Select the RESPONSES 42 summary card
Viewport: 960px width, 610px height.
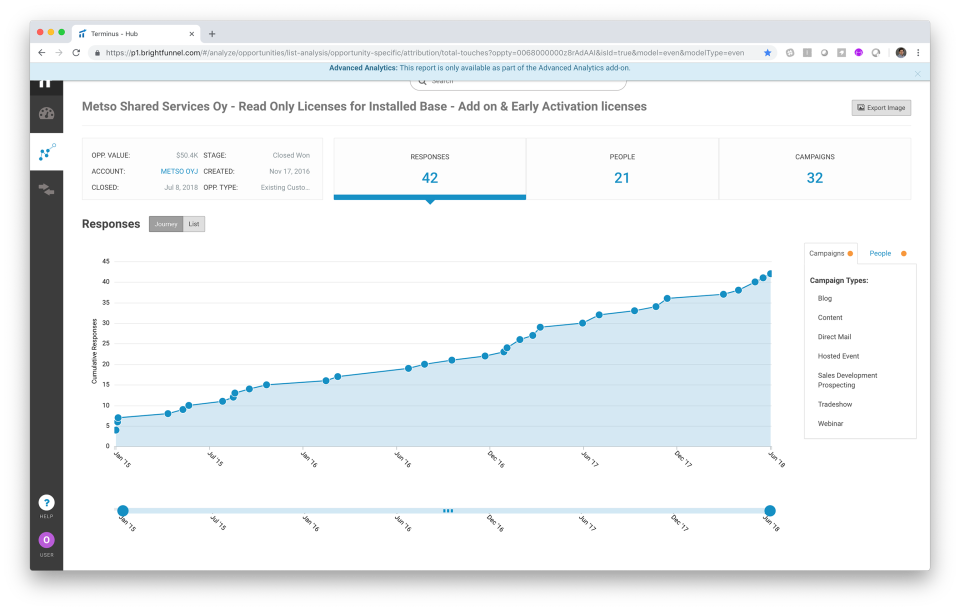[430, 168]
